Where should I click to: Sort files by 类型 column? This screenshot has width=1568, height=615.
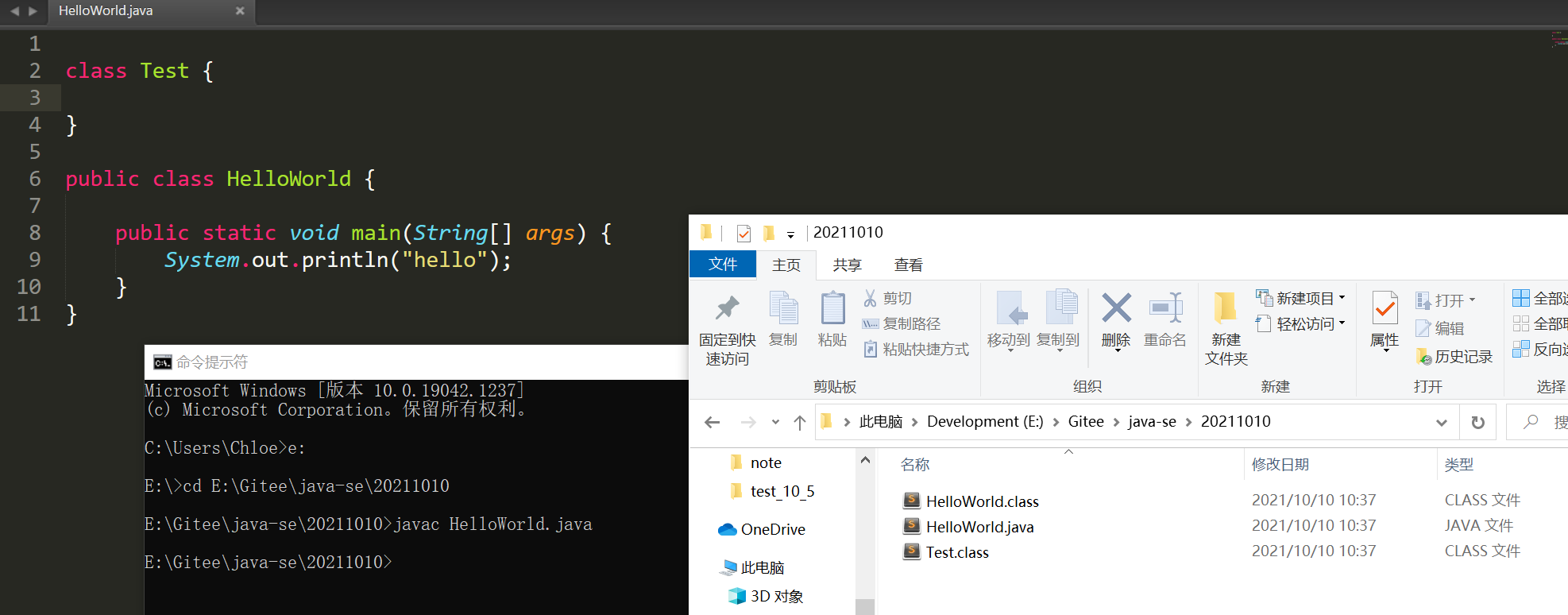pyautogui.click(x=1458, y=465)
